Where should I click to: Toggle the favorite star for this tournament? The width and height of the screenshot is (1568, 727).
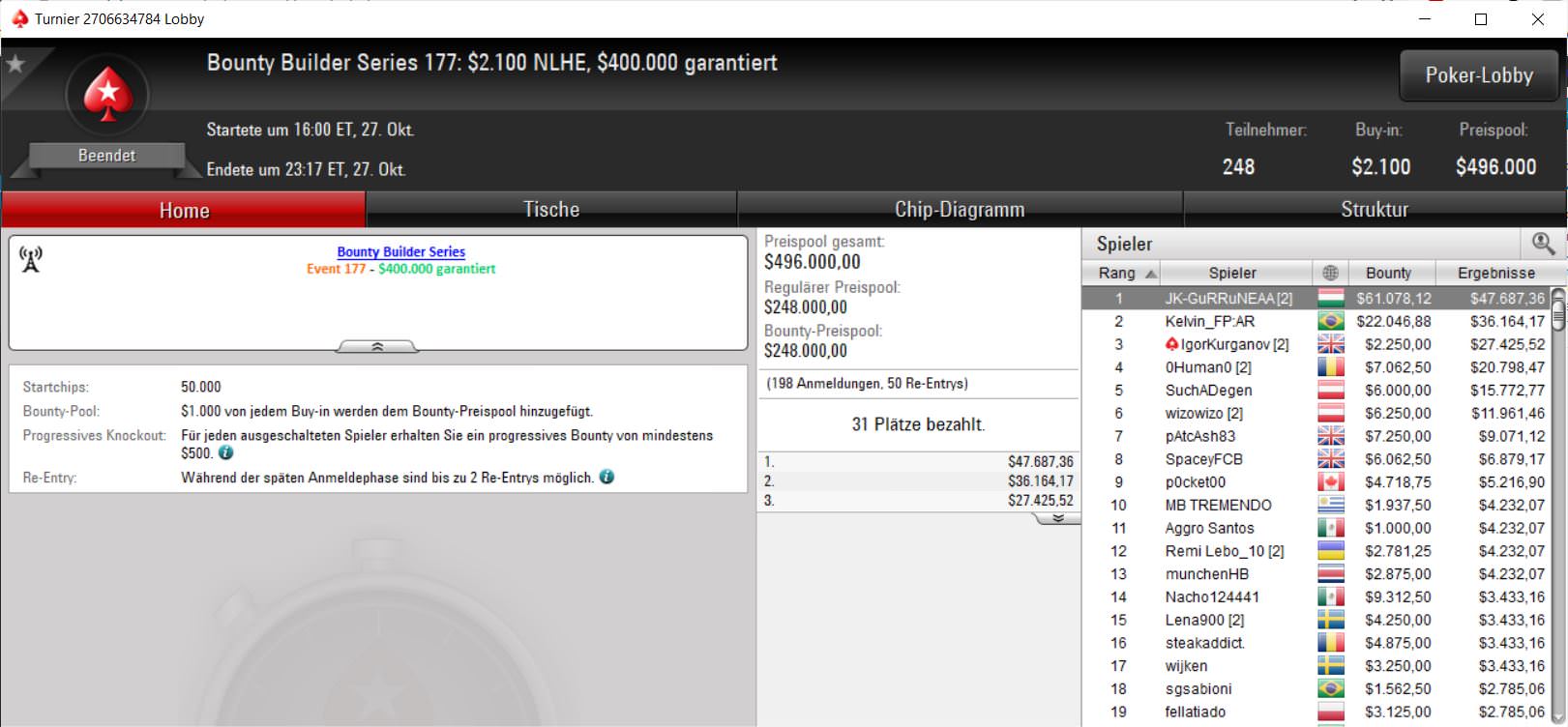(15, 64)
